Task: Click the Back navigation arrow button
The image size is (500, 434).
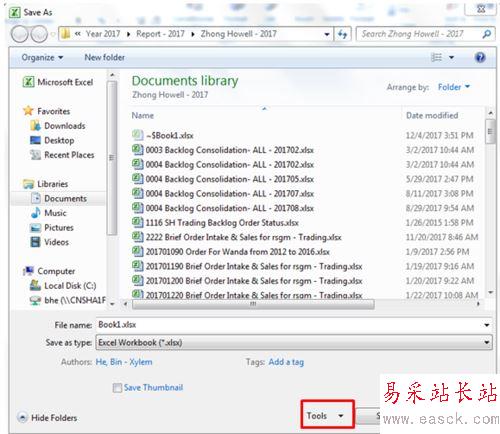Action: coord(20,34)
